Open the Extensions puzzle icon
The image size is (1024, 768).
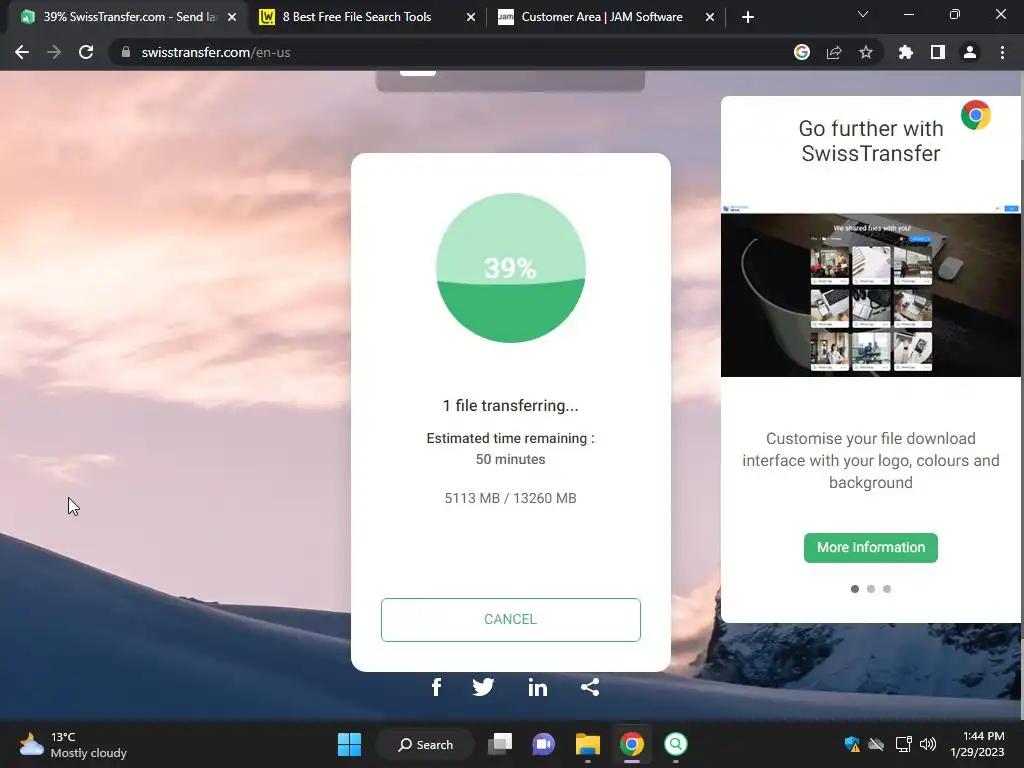[x=906, y=52]
